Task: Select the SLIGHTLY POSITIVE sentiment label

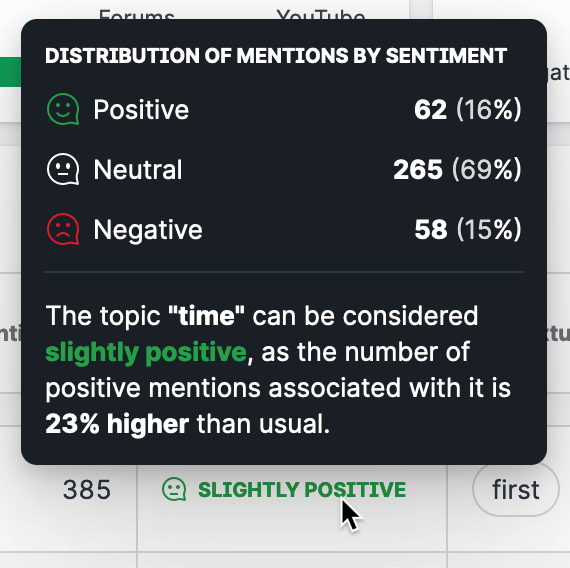Action: coord(302,489)
